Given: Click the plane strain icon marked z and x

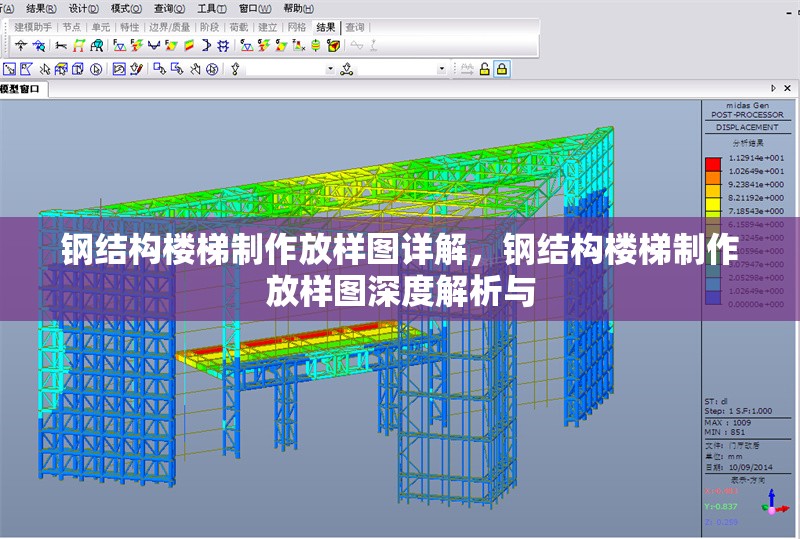Looking at the screenshot, I should pos(298,46).
